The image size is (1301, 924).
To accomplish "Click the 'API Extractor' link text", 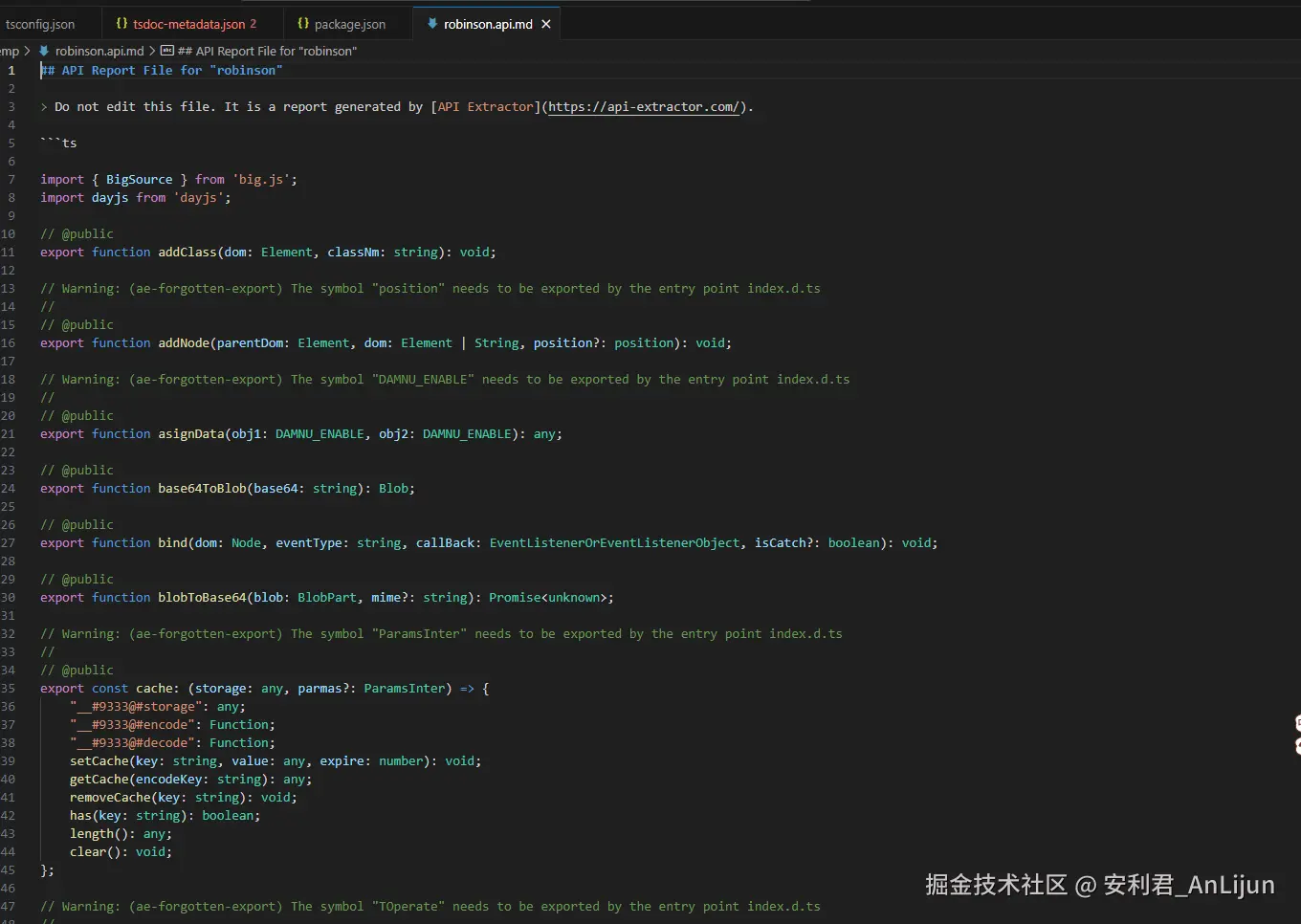I will click(486, 107).
